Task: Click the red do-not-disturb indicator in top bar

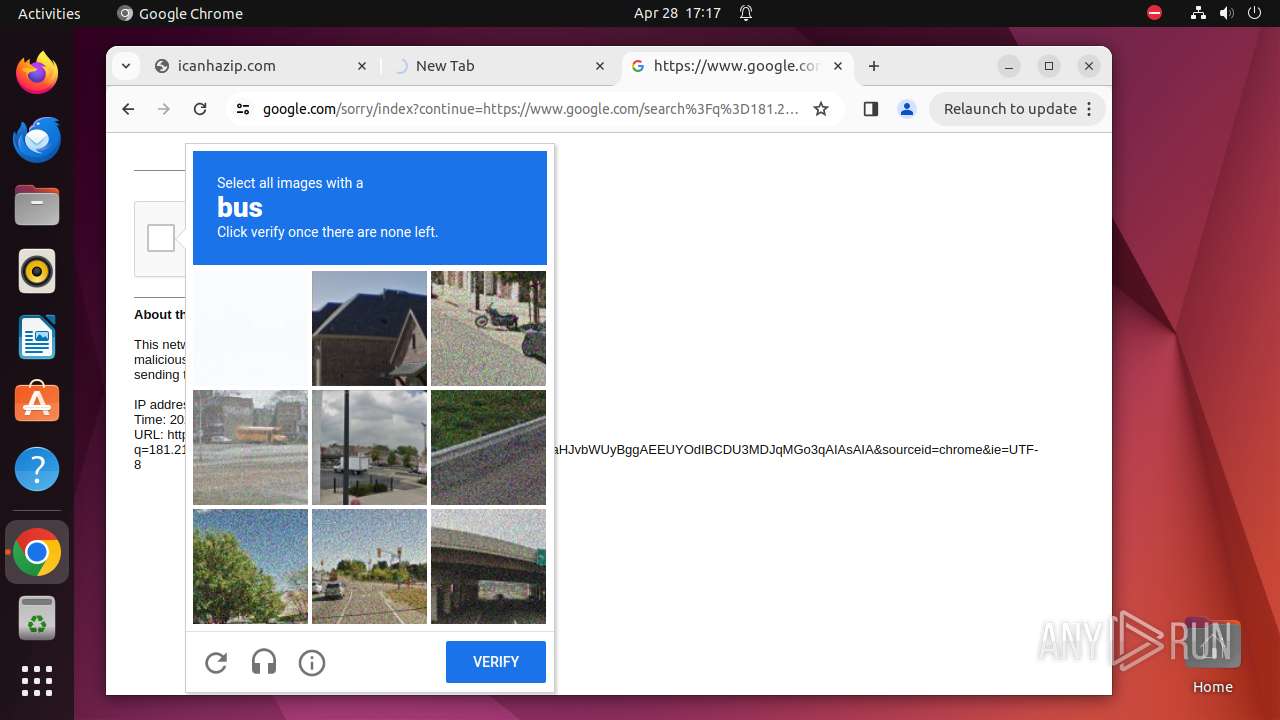Action: tap(1154, 13)
